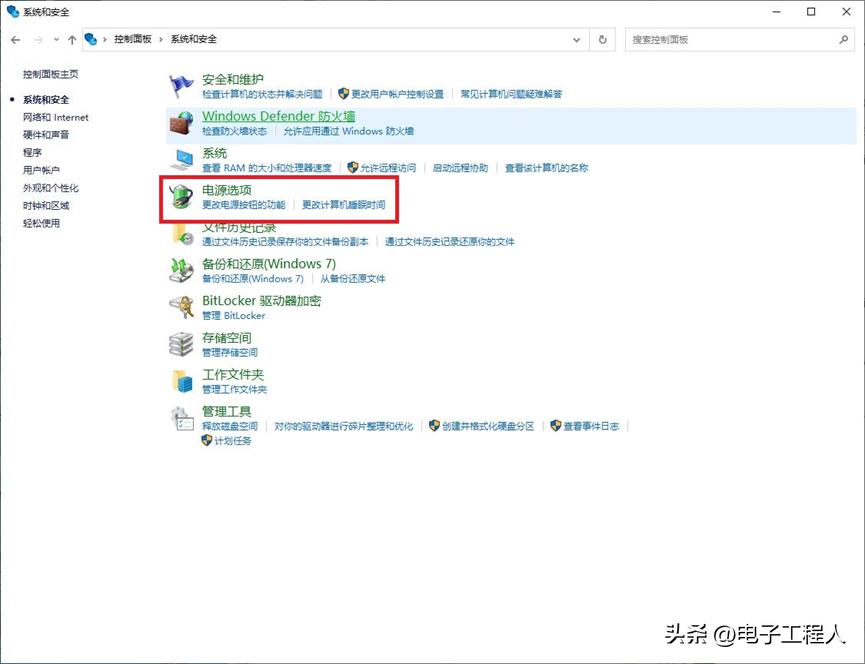Click the 文件历史记录 icon
This screenshot has height=664, width=865.
(x=182, y=233)
